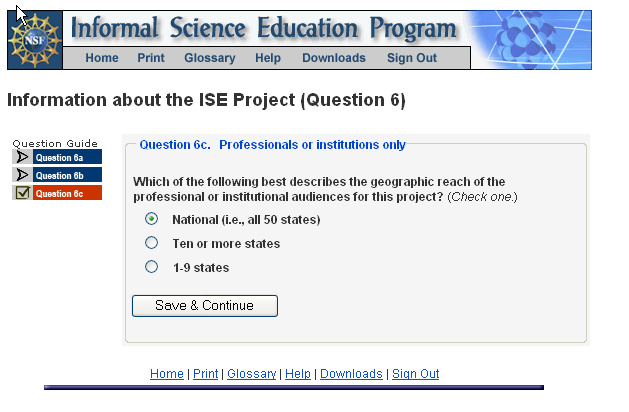The image size is (629, 412).
Task: Open Question 6a in question guide
Action: (x=66, y=157)
